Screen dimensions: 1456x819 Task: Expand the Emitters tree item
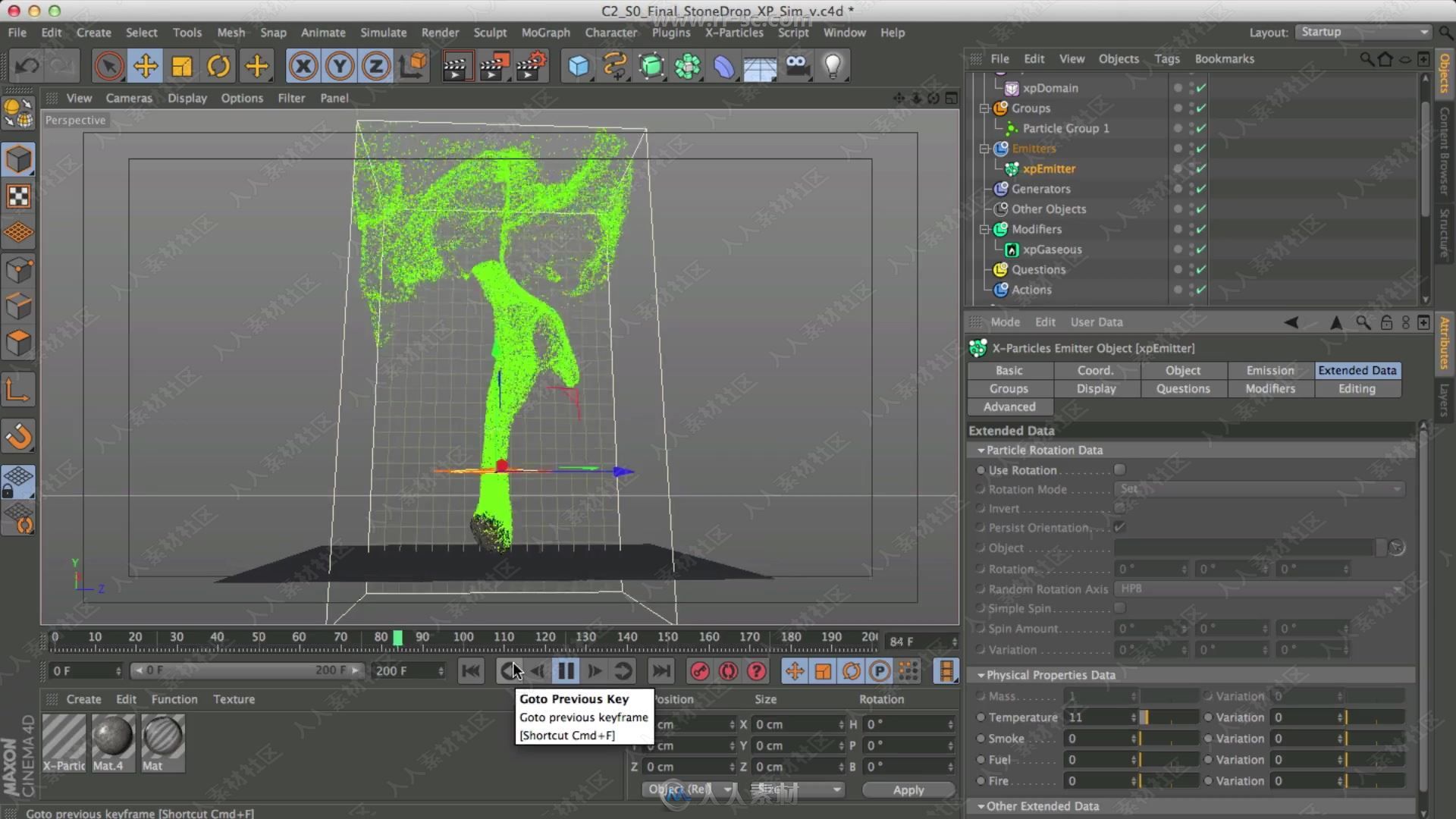[984, 148]
